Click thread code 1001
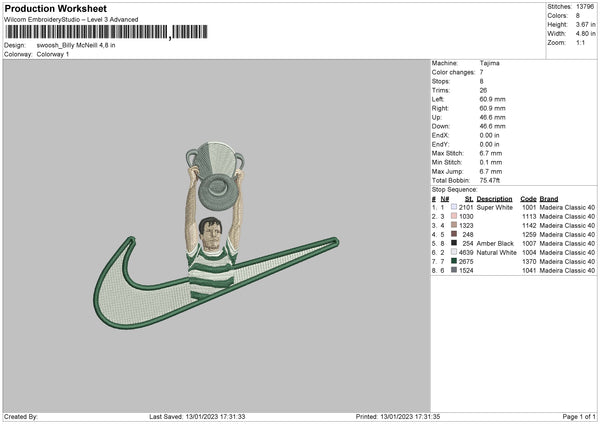Screen dimensions: 600x424 coord(529,207)
